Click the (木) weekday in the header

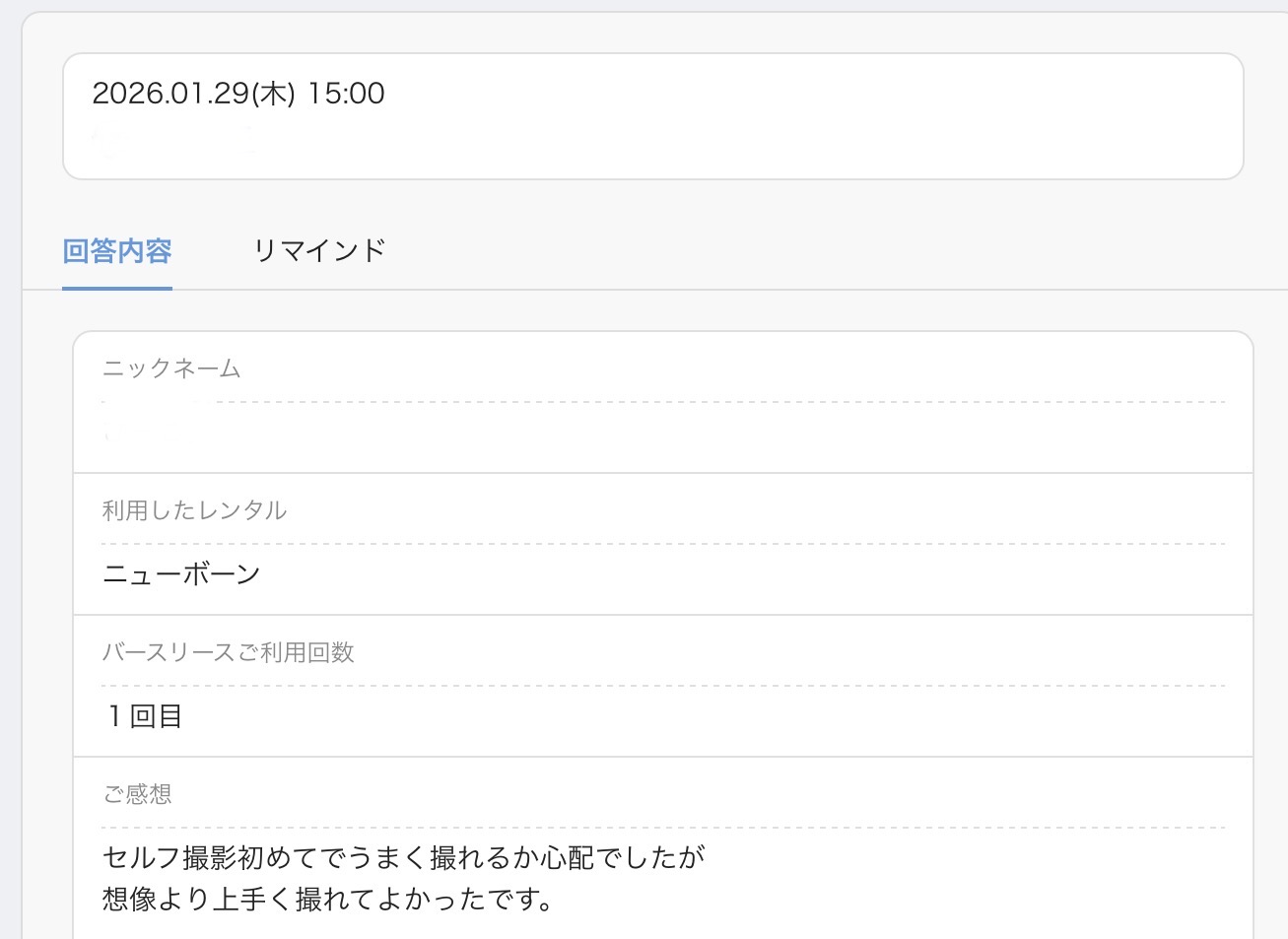click(x=274, y=94)
